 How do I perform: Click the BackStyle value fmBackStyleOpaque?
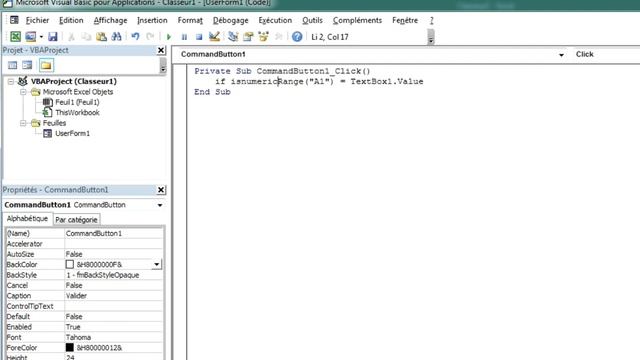click(x=113, y=275)
